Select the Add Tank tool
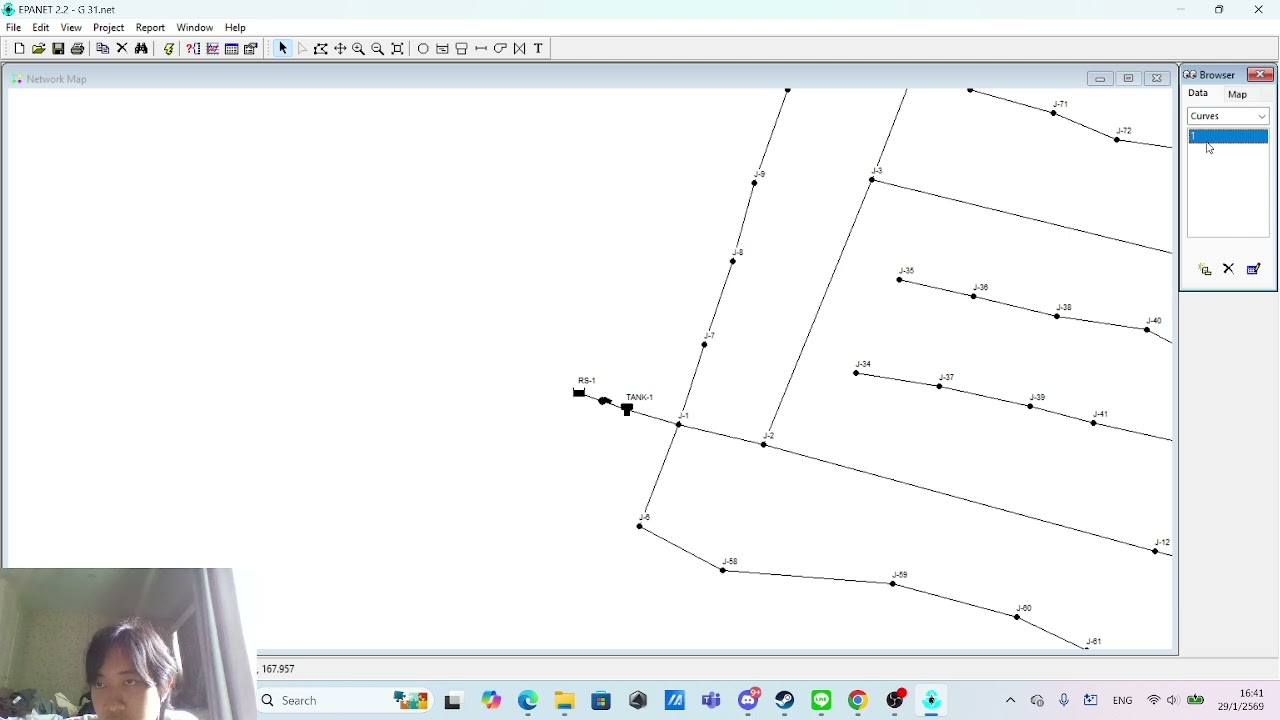The image size is (1280, 720). tap(461, 49)
